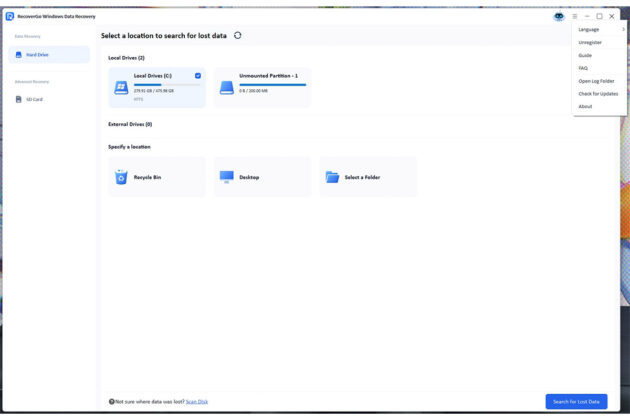The height and width of the screenshot is (420, 630).
Task: Click the refresh icon beside the heading
Action: tap(237, 35)
